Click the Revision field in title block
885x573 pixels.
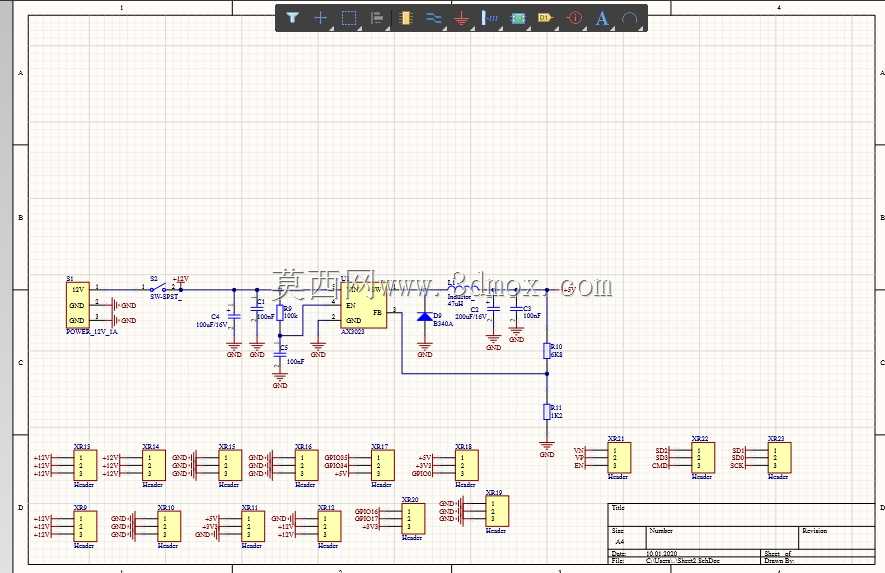[x=837, y=537]
